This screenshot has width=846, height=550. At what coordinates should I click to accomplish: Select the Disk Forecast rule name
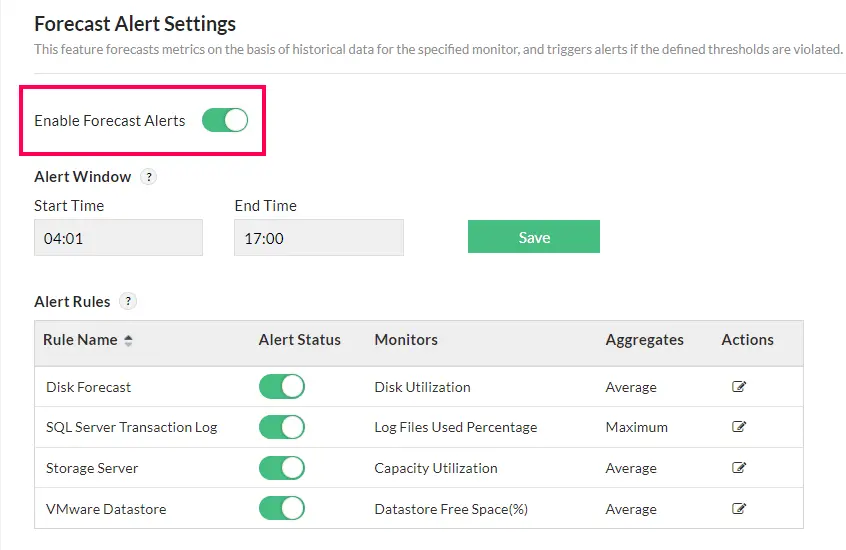[x=88, y=387]
